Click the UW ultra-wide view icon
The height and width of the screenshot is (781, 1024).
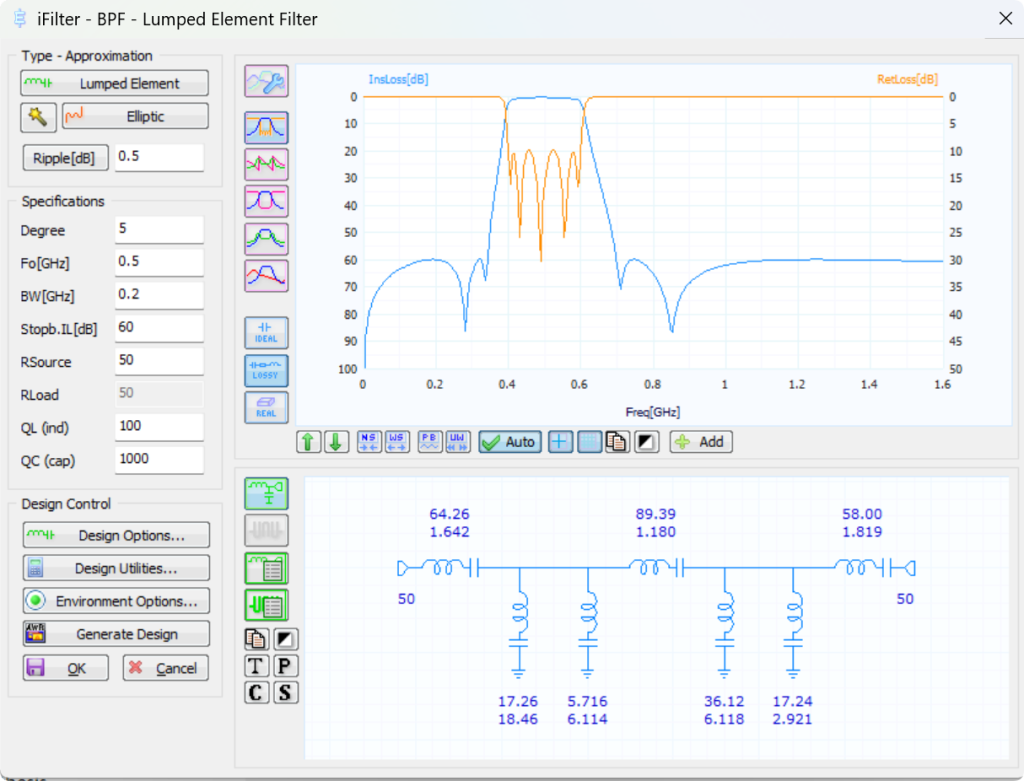pyautogui.click(x=457, y=442)
